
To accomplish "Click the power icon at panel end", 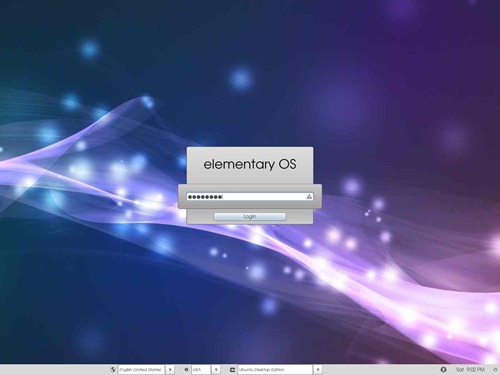I will [495, 370].
